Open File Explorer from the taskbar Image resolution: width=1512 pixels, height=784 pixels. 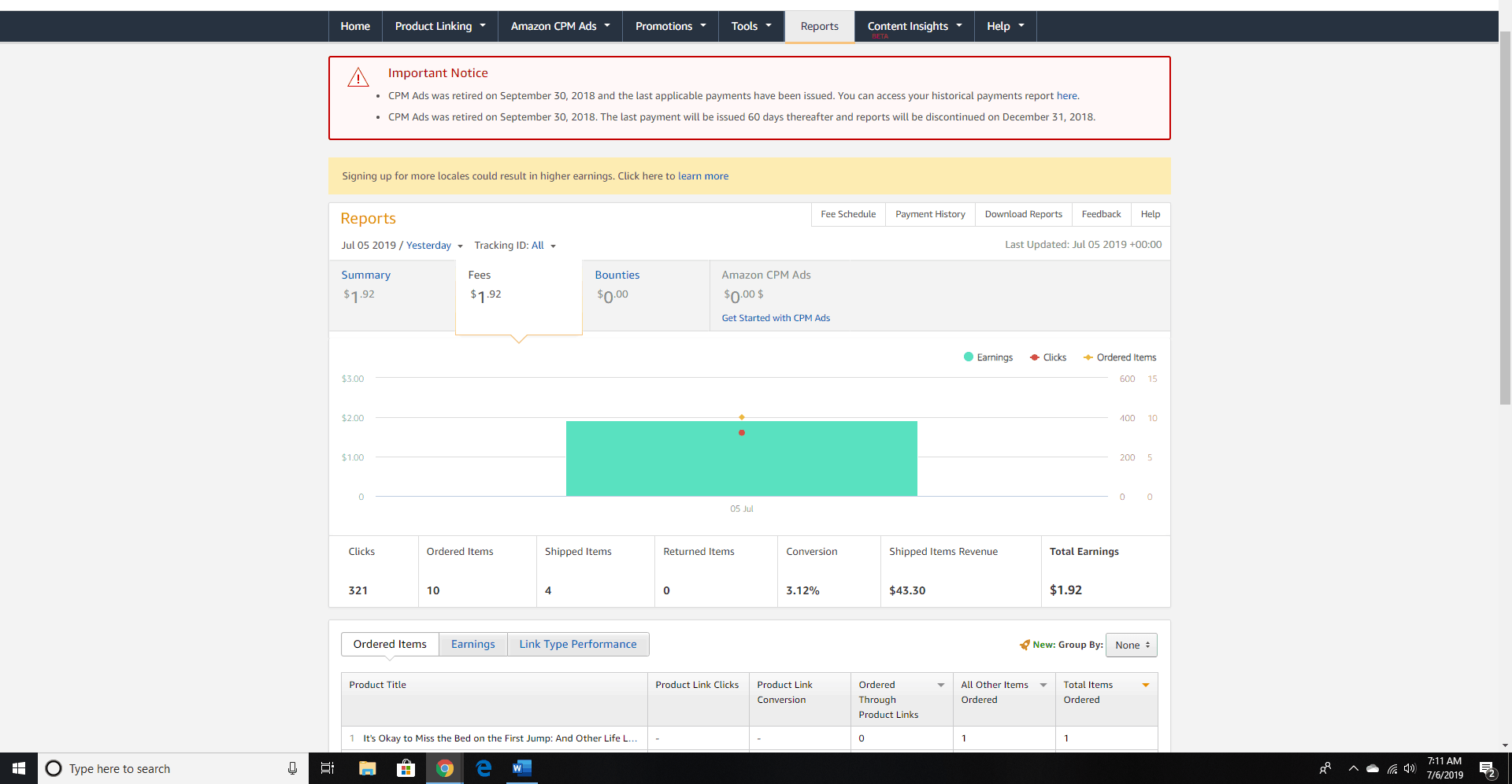tap(367, 768)
